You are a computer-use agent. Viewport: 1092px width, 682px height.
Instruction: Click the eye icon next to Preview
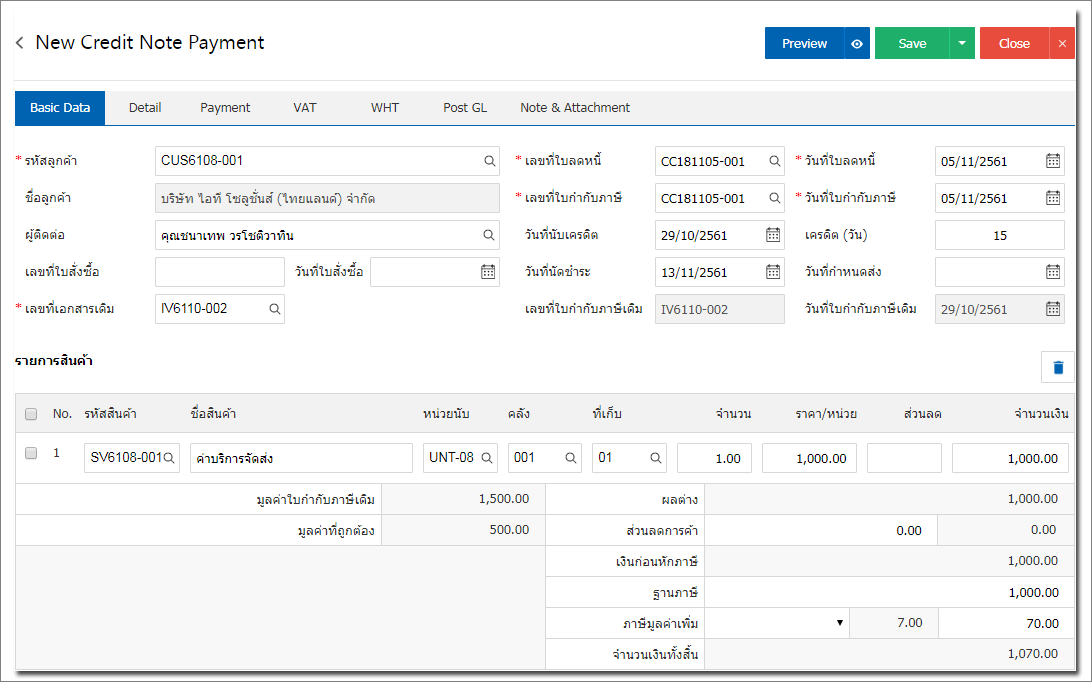[x=857, y=43]
